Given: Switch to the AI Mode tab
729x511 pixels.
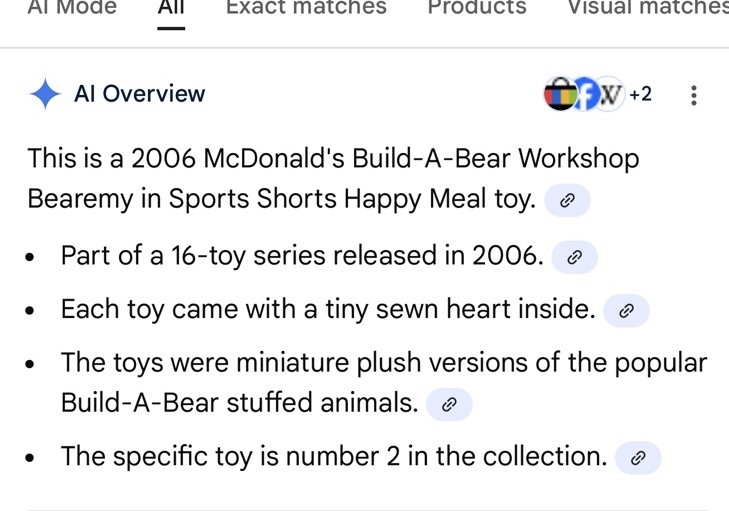Looking at the screenshot, I should pos(72,7).
